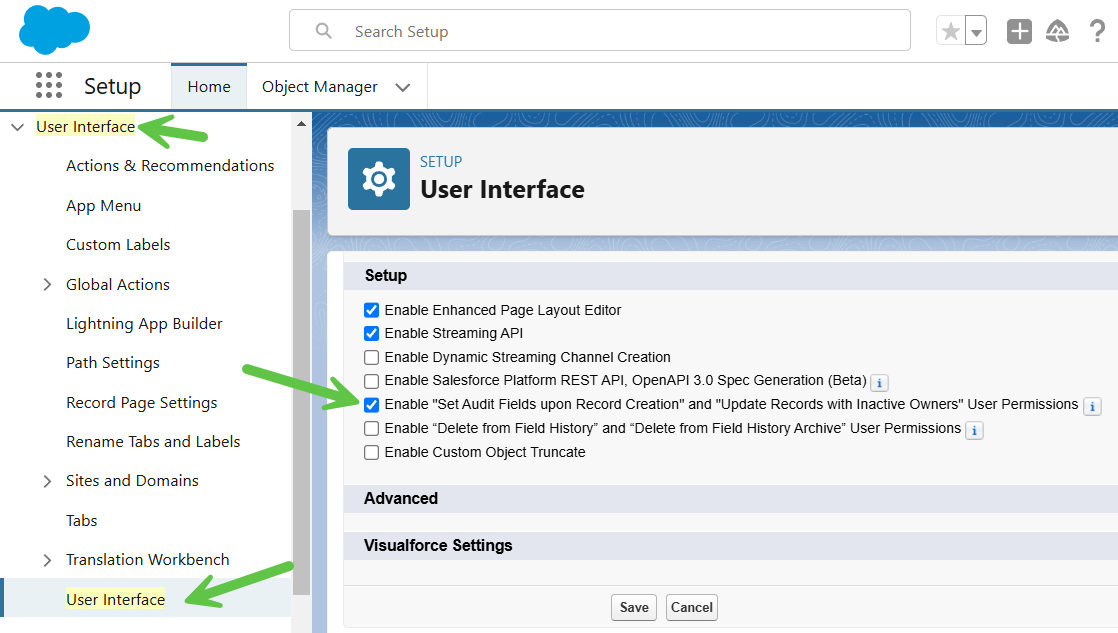The width and height of the screenshot is (1118, 633).
Task: Expand the Sites and Domains node
Action: coord(47,481)
